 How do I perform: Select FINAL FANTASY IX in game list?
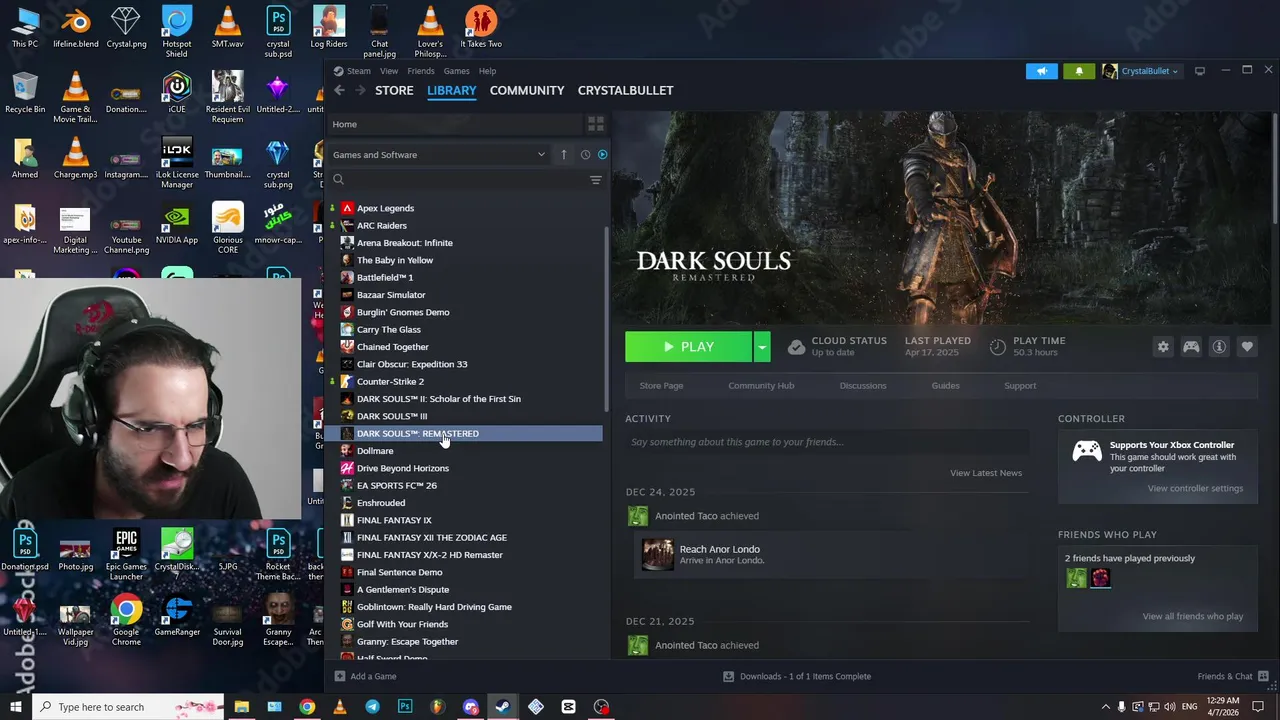(x=394, y=520)
